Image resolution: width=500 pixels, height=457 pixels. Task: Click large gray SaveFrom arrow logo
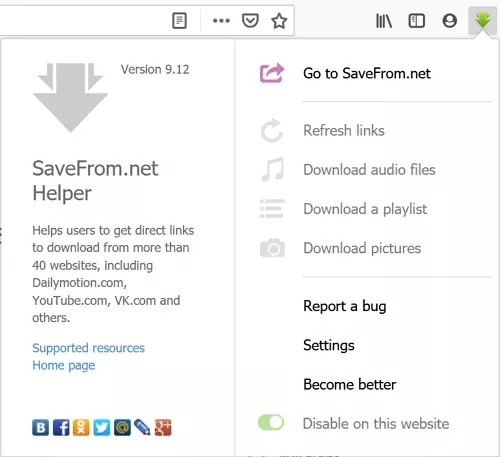pos(70,98)
